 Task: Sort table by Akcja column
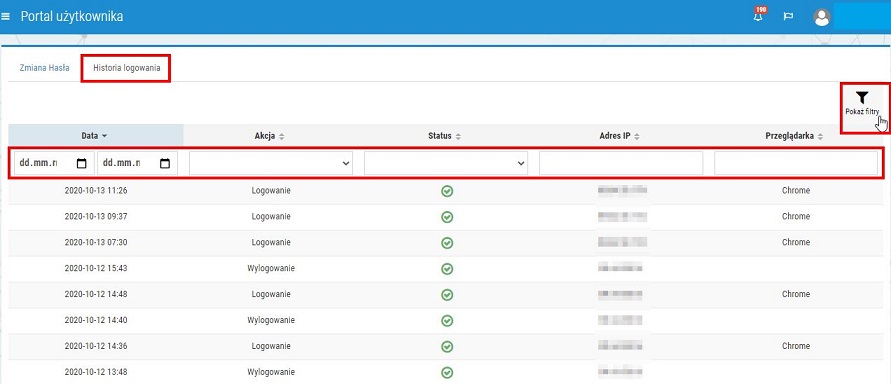point(270,136)
